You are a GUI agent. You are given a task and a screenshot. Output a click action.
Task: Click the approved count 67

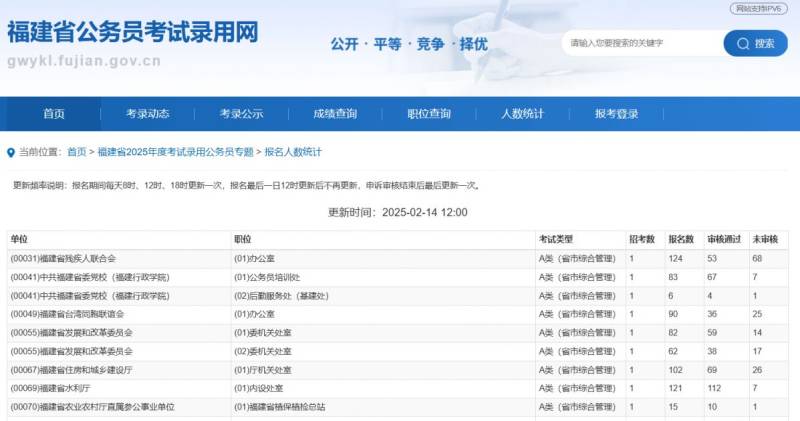tap(712, 277)
